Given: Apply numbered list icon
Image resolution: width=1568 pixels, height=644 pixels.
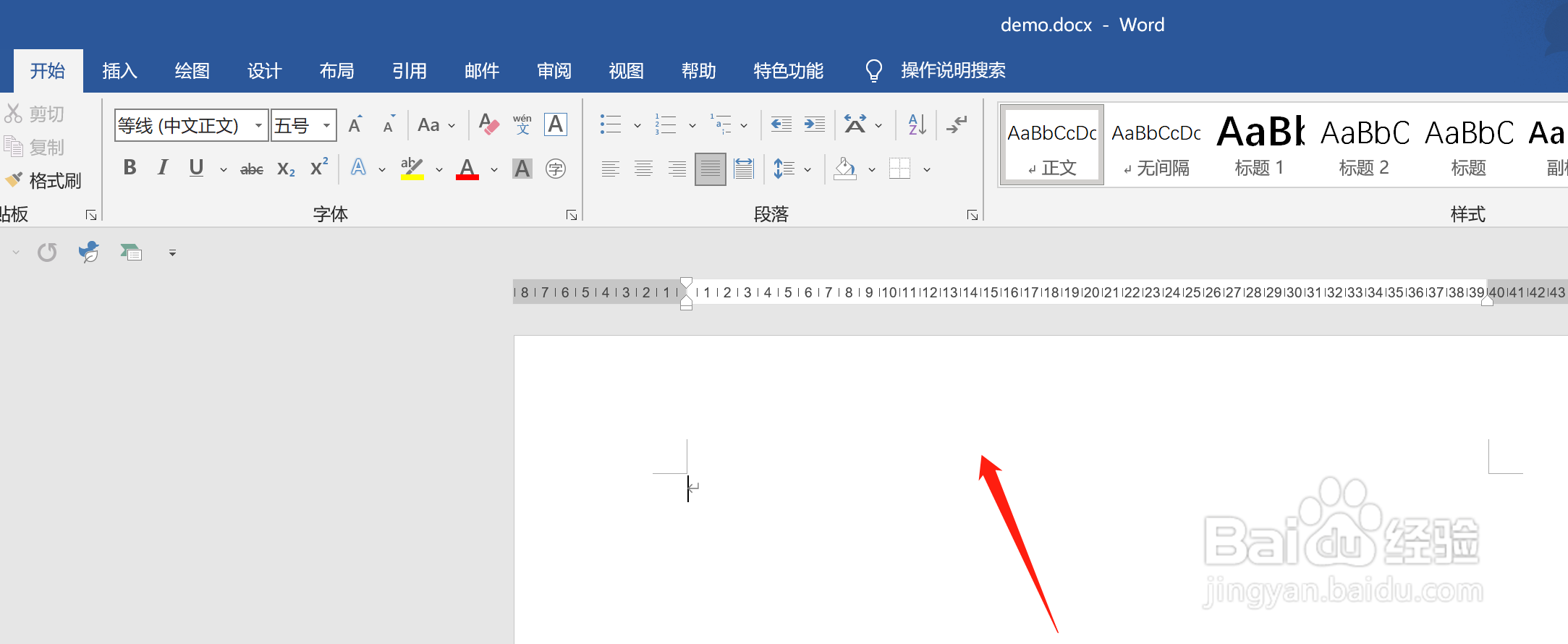Looking at the screenshot, I should point(666,124).
